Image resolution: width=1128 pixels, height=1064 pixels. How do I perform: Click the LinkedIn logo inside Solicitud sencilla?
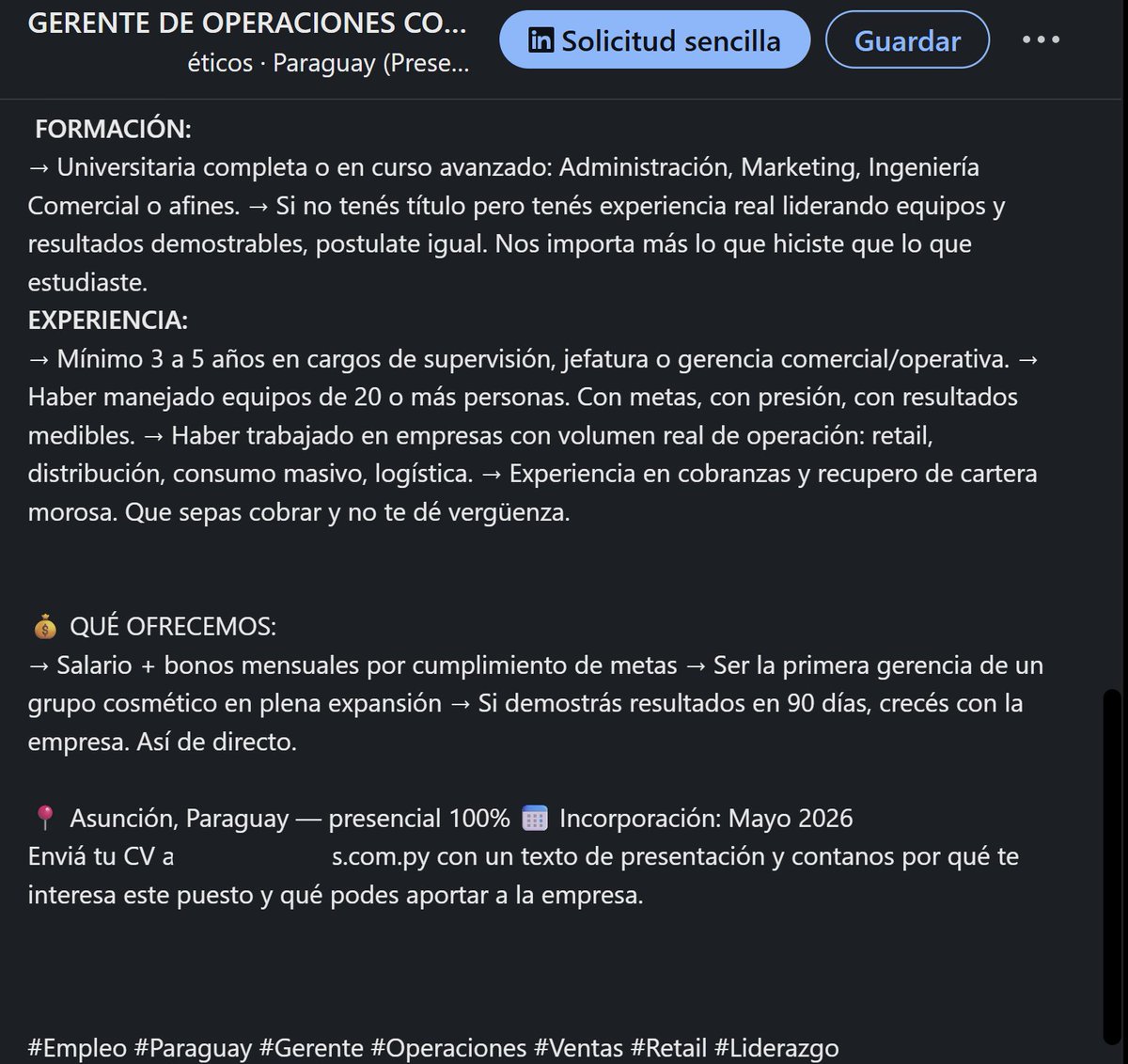(x=540, y=40)
